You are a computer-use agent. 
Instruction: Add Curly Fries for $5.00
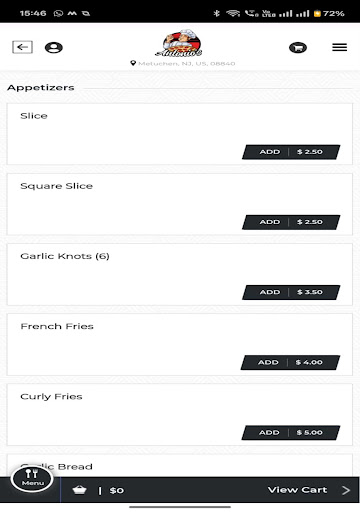point(291,433)
